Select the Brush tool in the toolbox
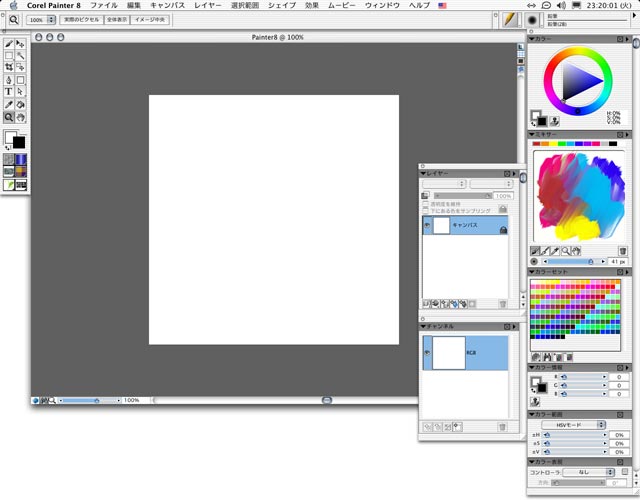 pyautogui.click(x=9, y=44)
